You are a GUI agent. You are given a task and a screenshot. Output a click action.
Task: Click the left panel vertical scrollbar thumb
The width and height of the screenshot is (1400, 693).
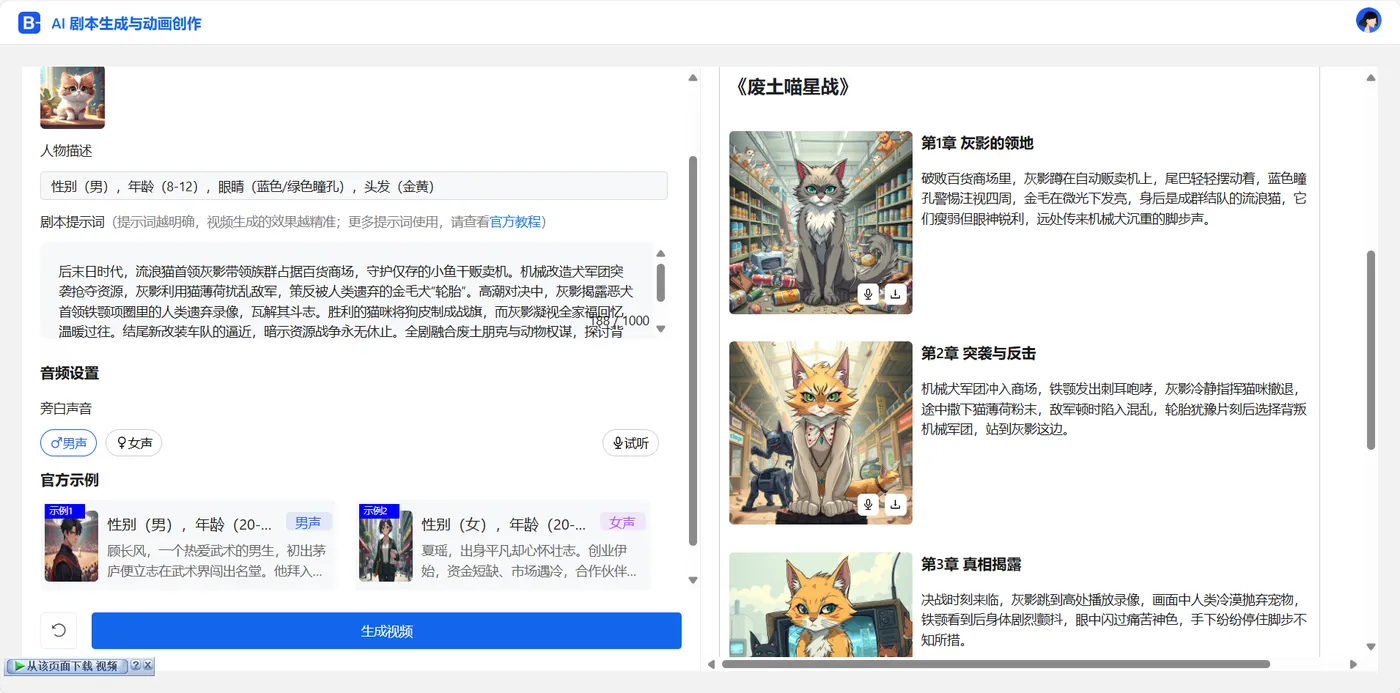pos(693,350)
